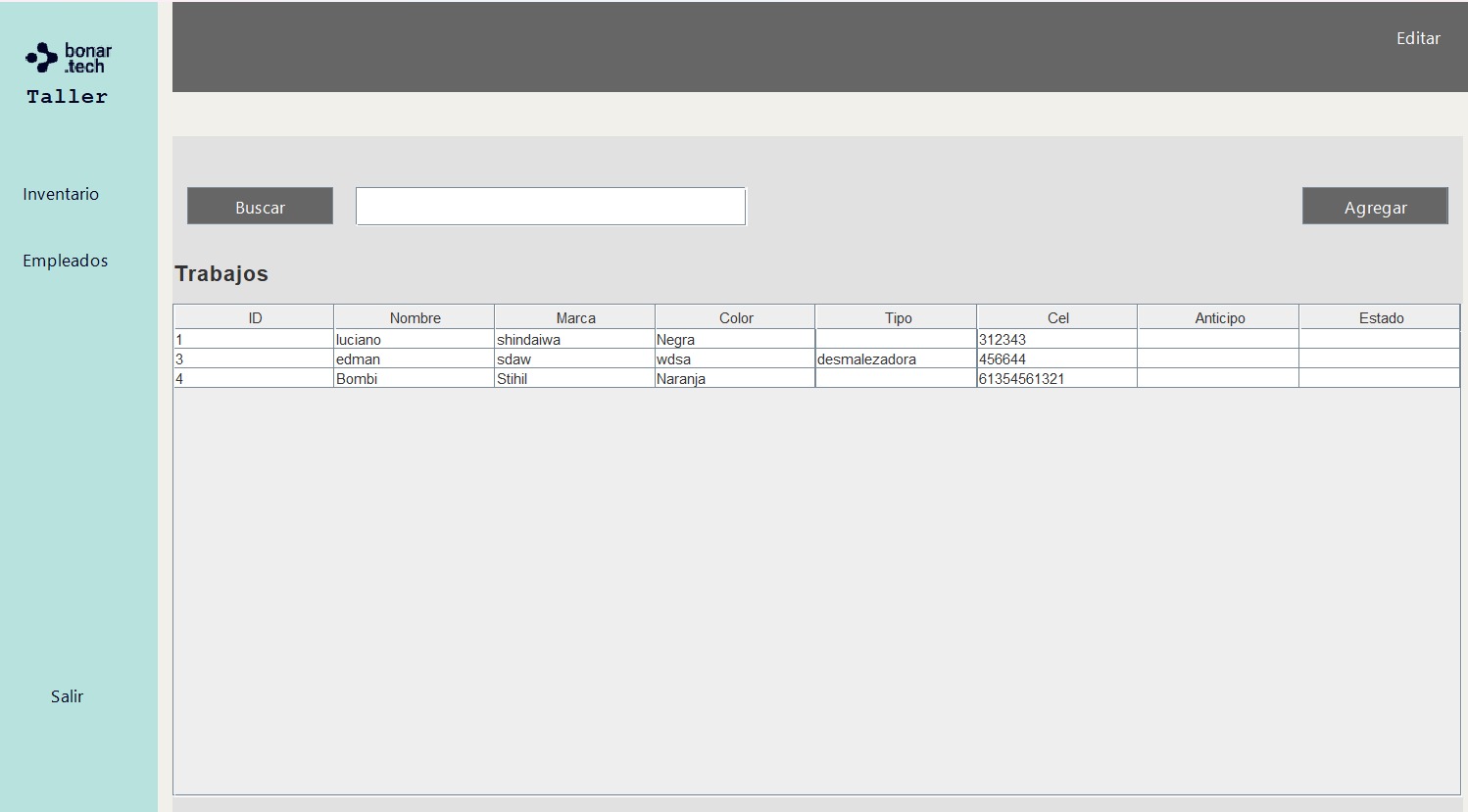Click the shindaiwa brand cell

574,339
